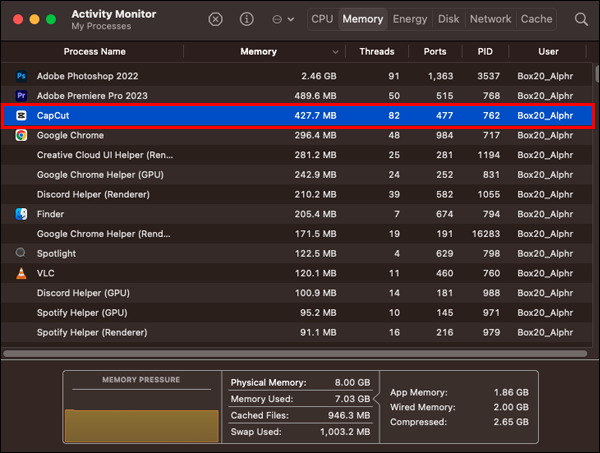Click the 296.4 MB memory value

tap(315, 135)
